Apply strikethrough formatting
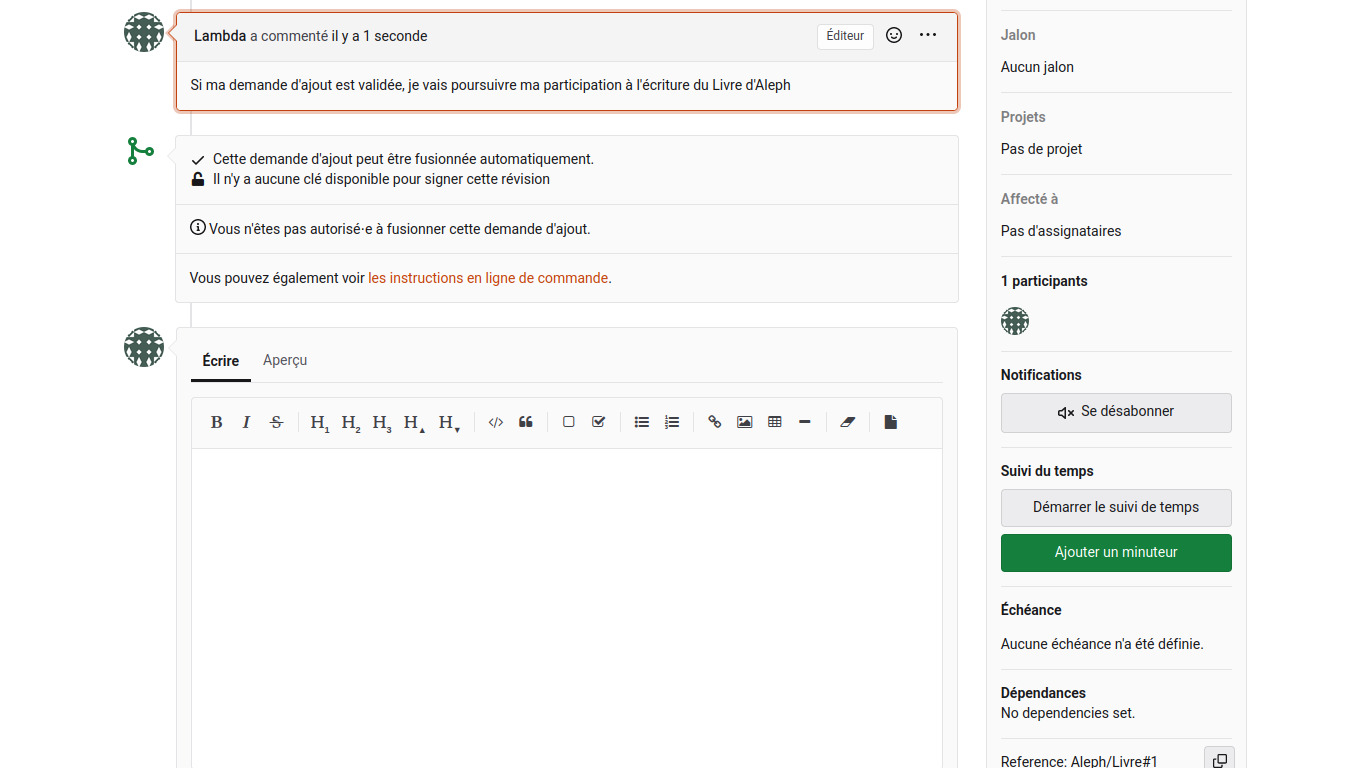This screenshot has width=1366, height=768. pyautogui.click(x=277, y=422)
